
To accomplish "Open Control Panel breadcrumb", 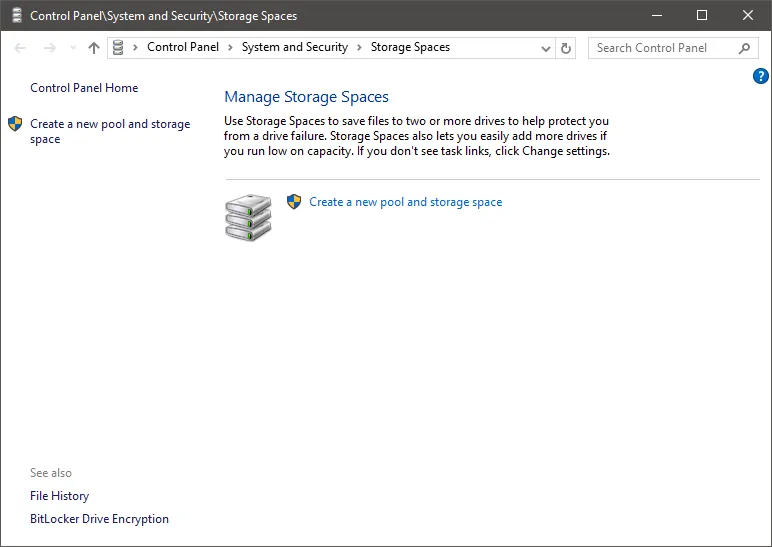I will point(183,47).
